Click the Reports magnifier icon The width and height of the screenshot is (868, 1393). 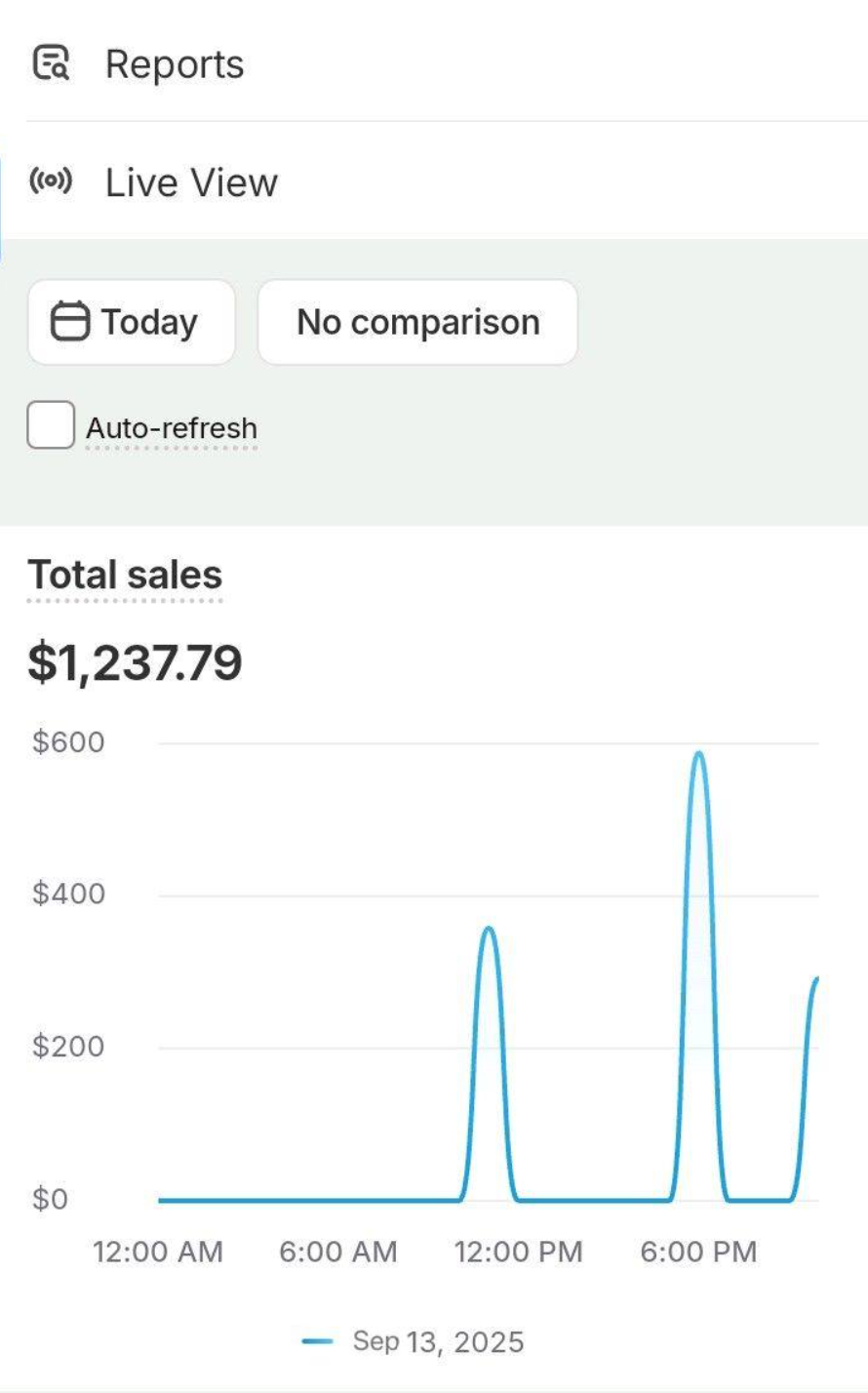[x=51, y=63]
